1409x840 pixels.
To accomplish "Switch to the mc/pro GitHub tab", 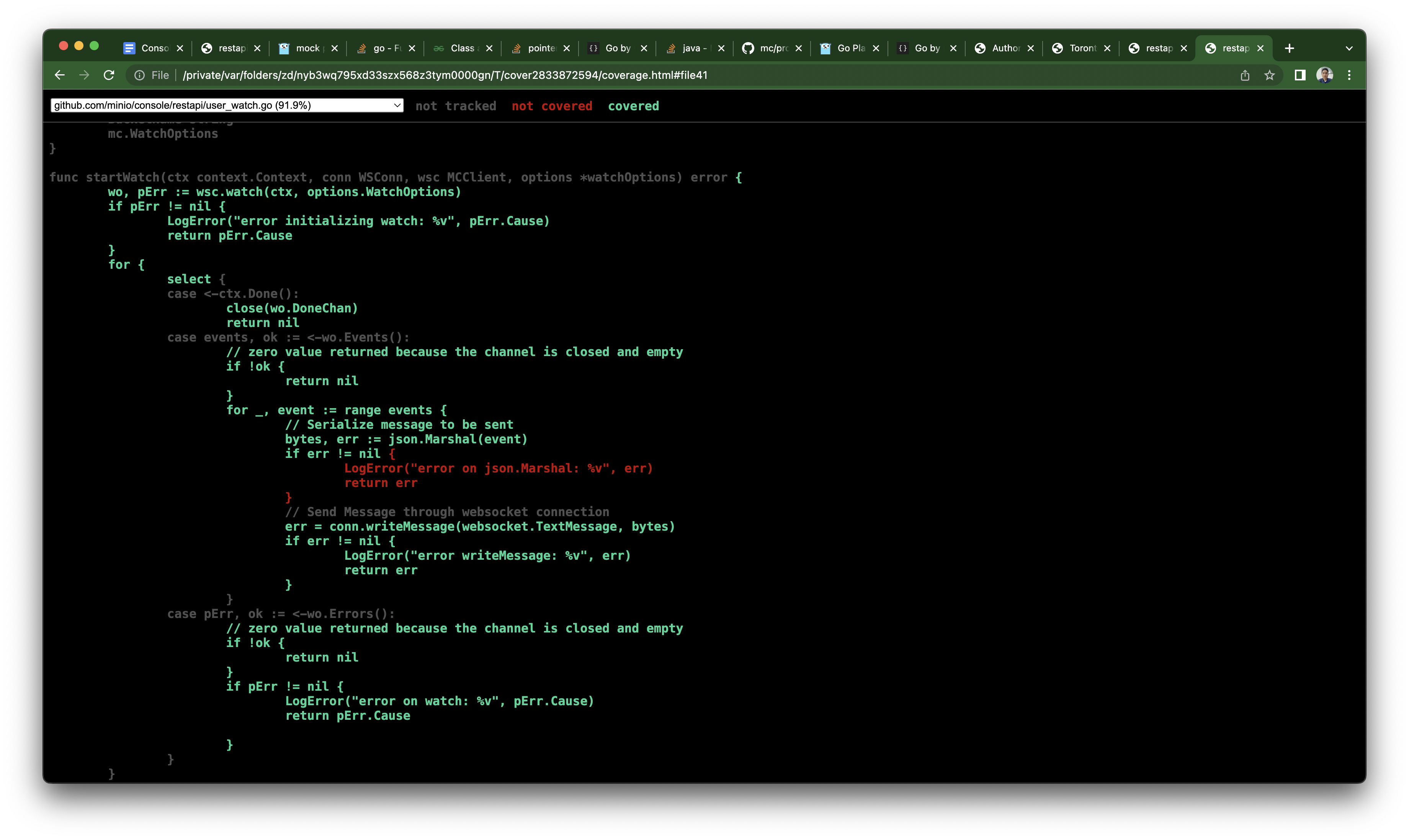I will [767, 48].
